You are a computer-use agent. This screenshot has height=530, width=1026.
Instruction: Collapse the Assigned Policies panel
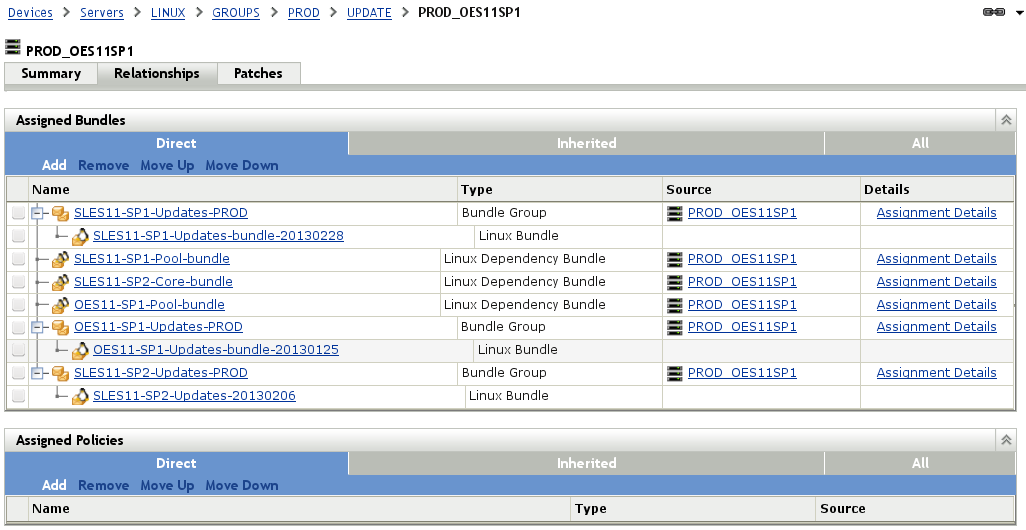1006,440
